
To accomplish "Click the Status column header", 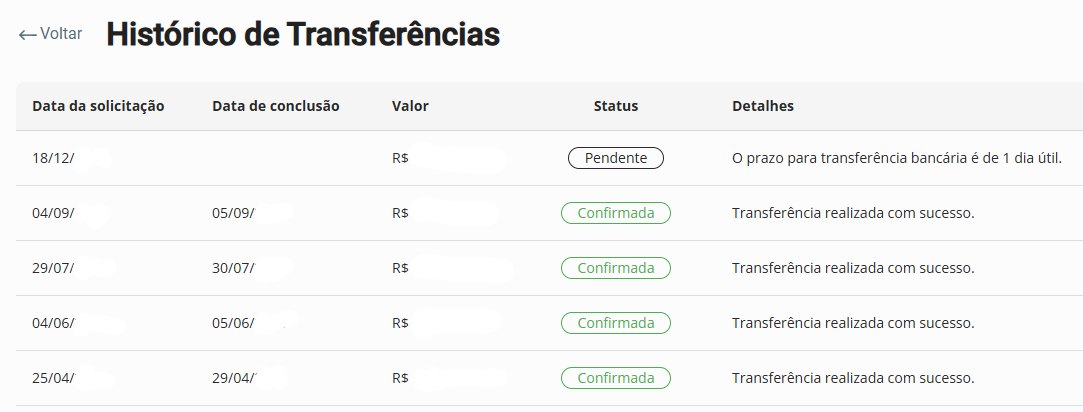I will click(x=616, y=106).
